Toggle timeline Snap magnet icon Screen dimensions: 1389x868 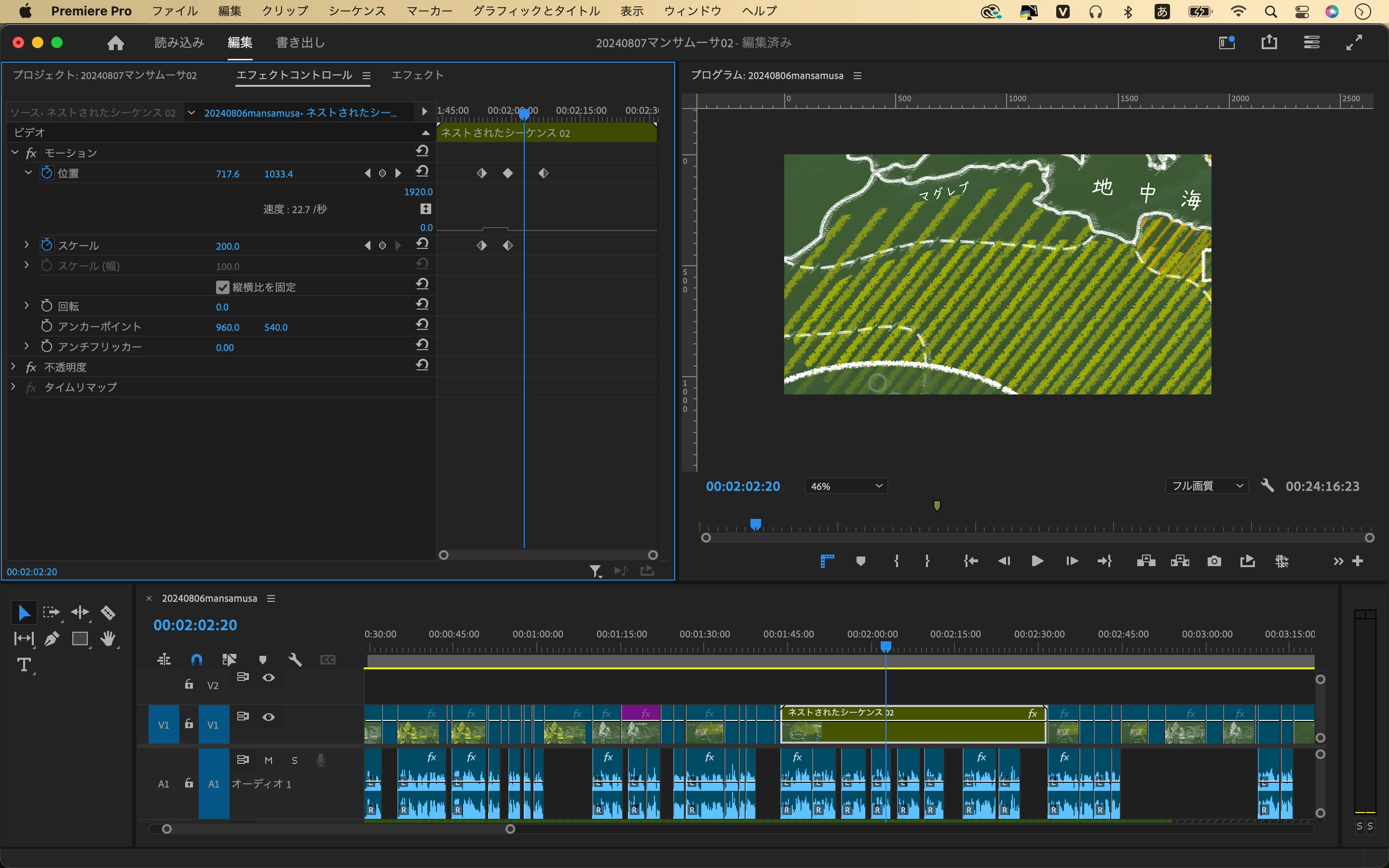pos(196,660)
